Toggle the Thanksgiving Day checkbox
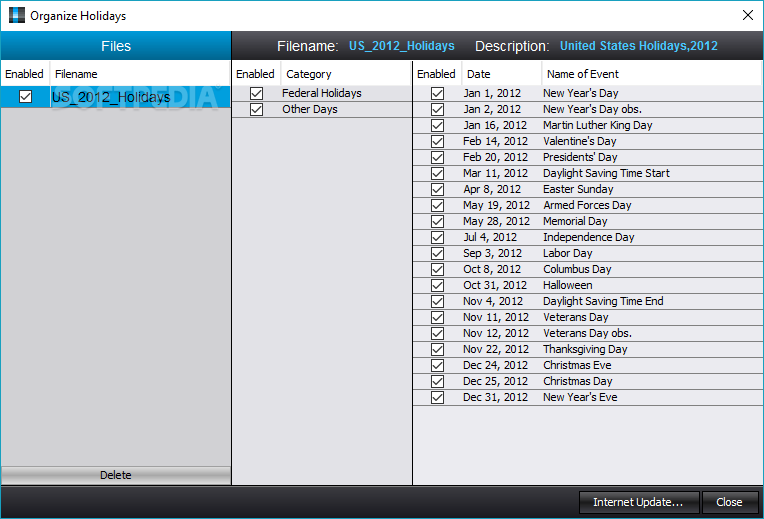Viewport: 764px width, 519px height. (438, 349)
